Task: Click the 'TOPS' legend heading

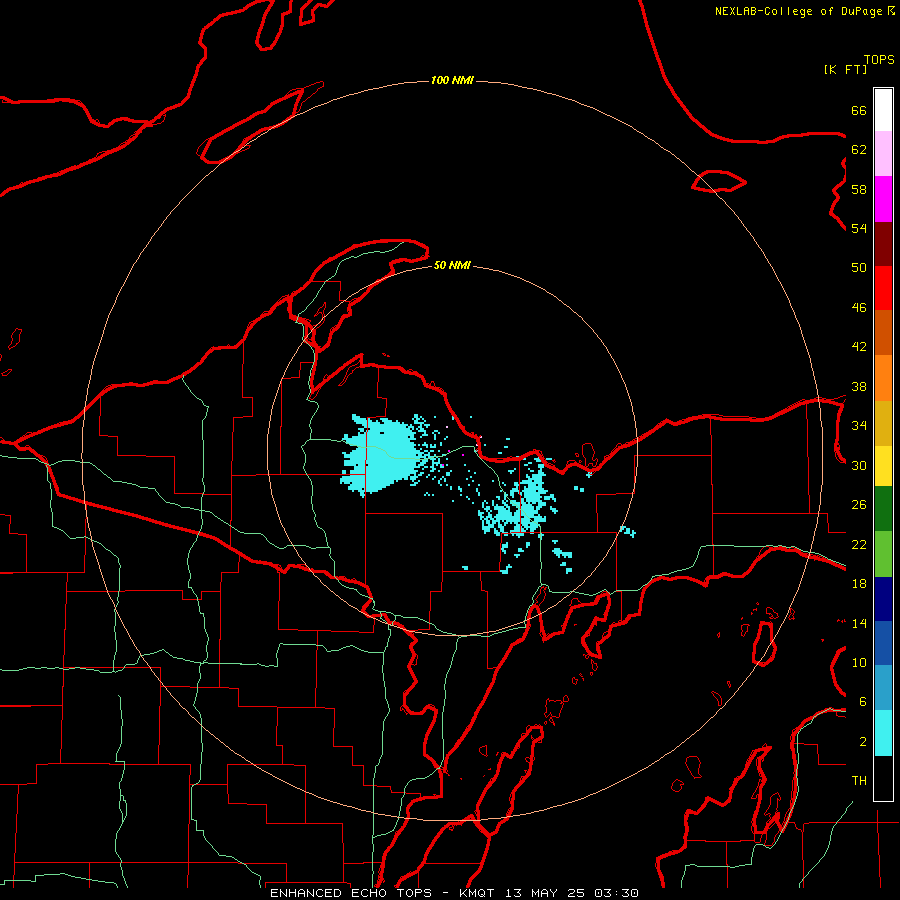Action: click(879, 59)
